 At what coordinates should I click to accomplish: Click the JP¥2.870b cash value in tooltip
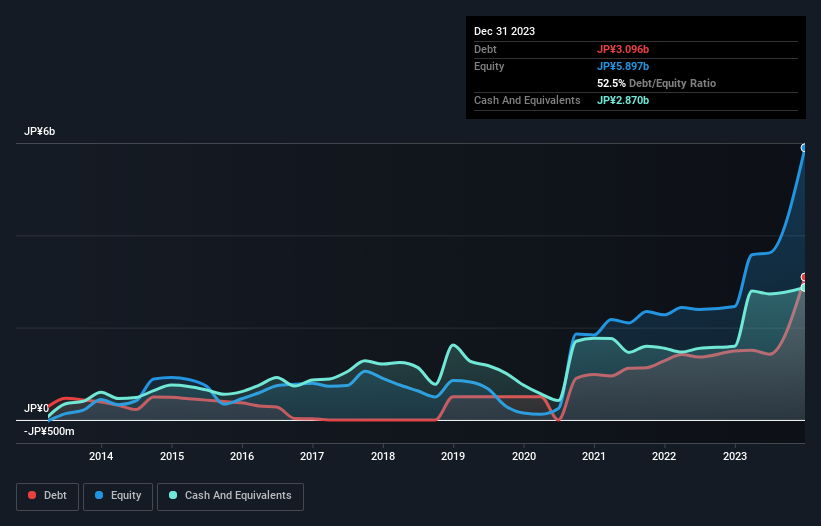tap(623, 100)
